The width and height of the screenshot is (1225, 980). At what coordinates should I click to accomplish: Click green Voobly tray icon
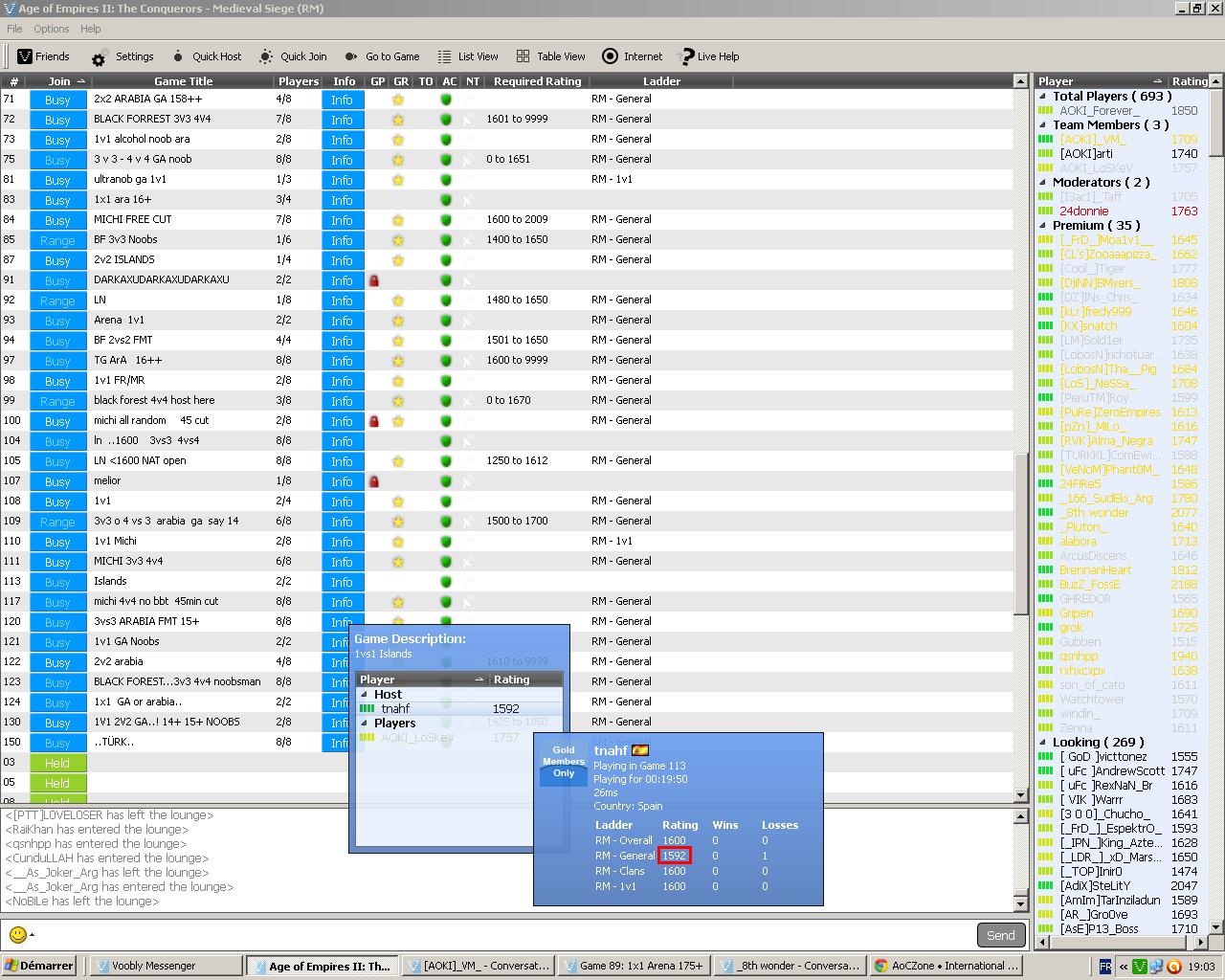click(x=1140, y=967)
